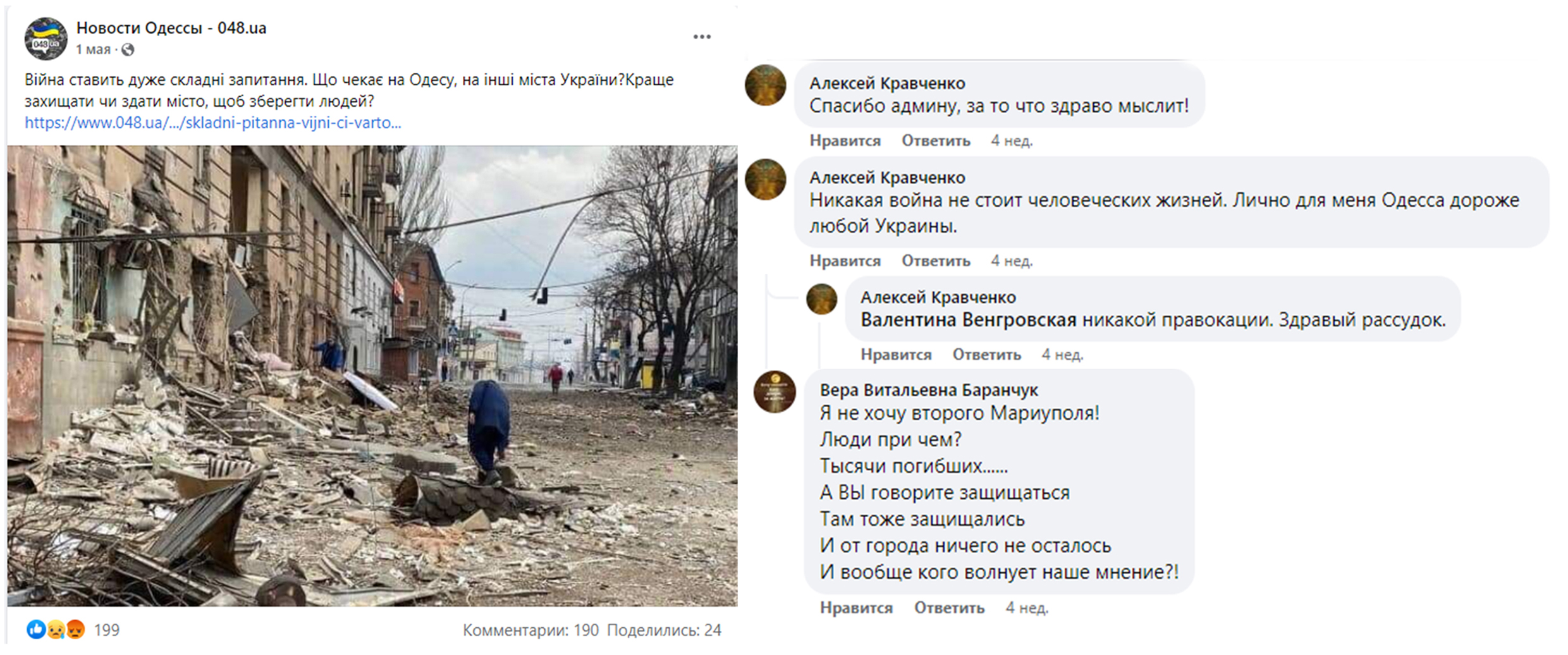Open the tagged name Валентина Венгровская
Viewport: 1568px width, 655px height.
tap(968, 320)
